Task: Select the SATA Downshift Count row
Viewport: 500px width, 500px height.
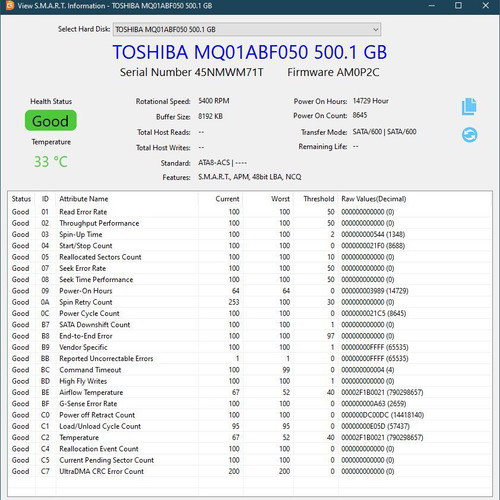Action: click(250, 325)
